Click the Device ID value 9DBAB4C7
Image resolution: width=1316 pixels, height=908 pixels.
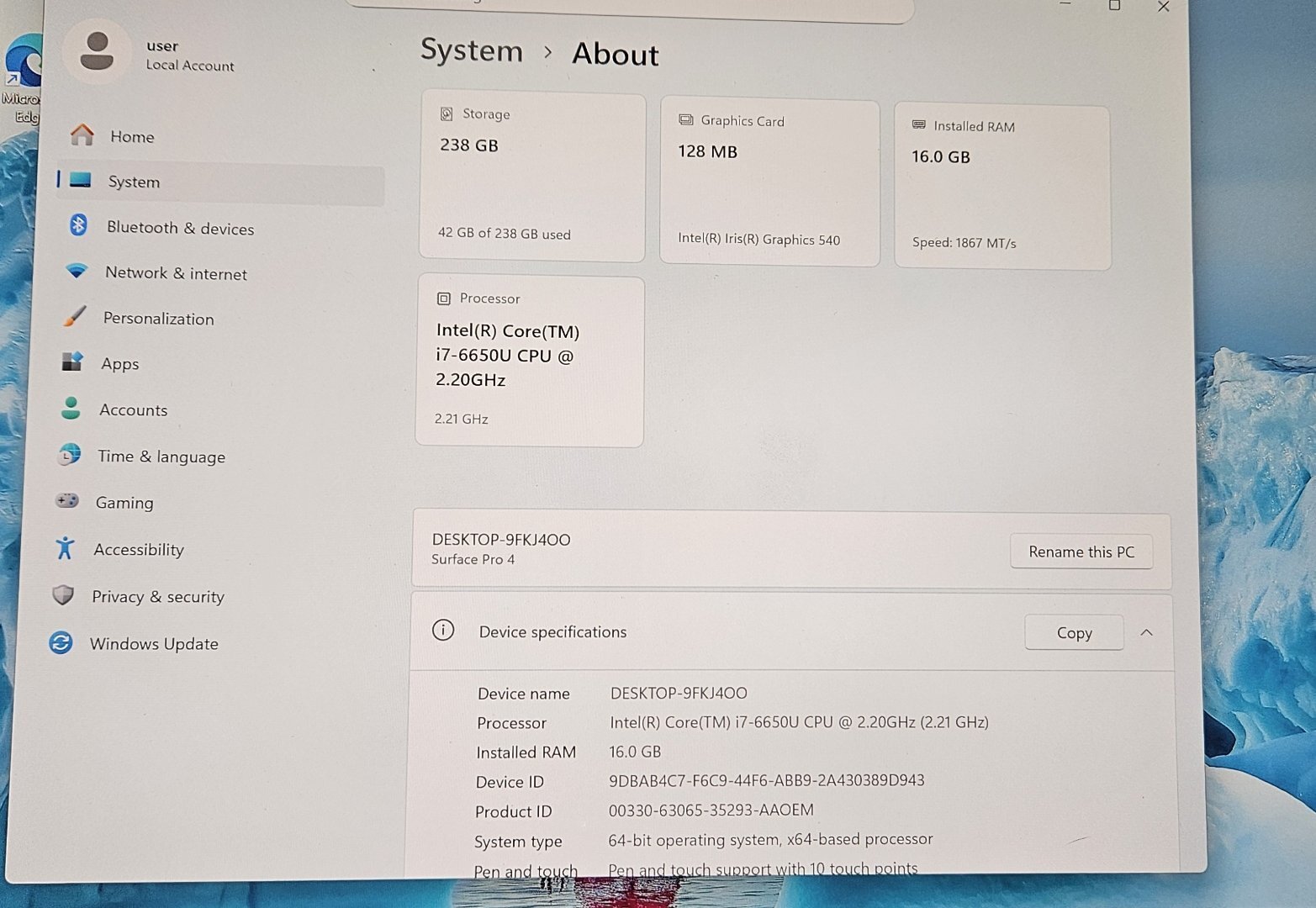click(766, 780)
